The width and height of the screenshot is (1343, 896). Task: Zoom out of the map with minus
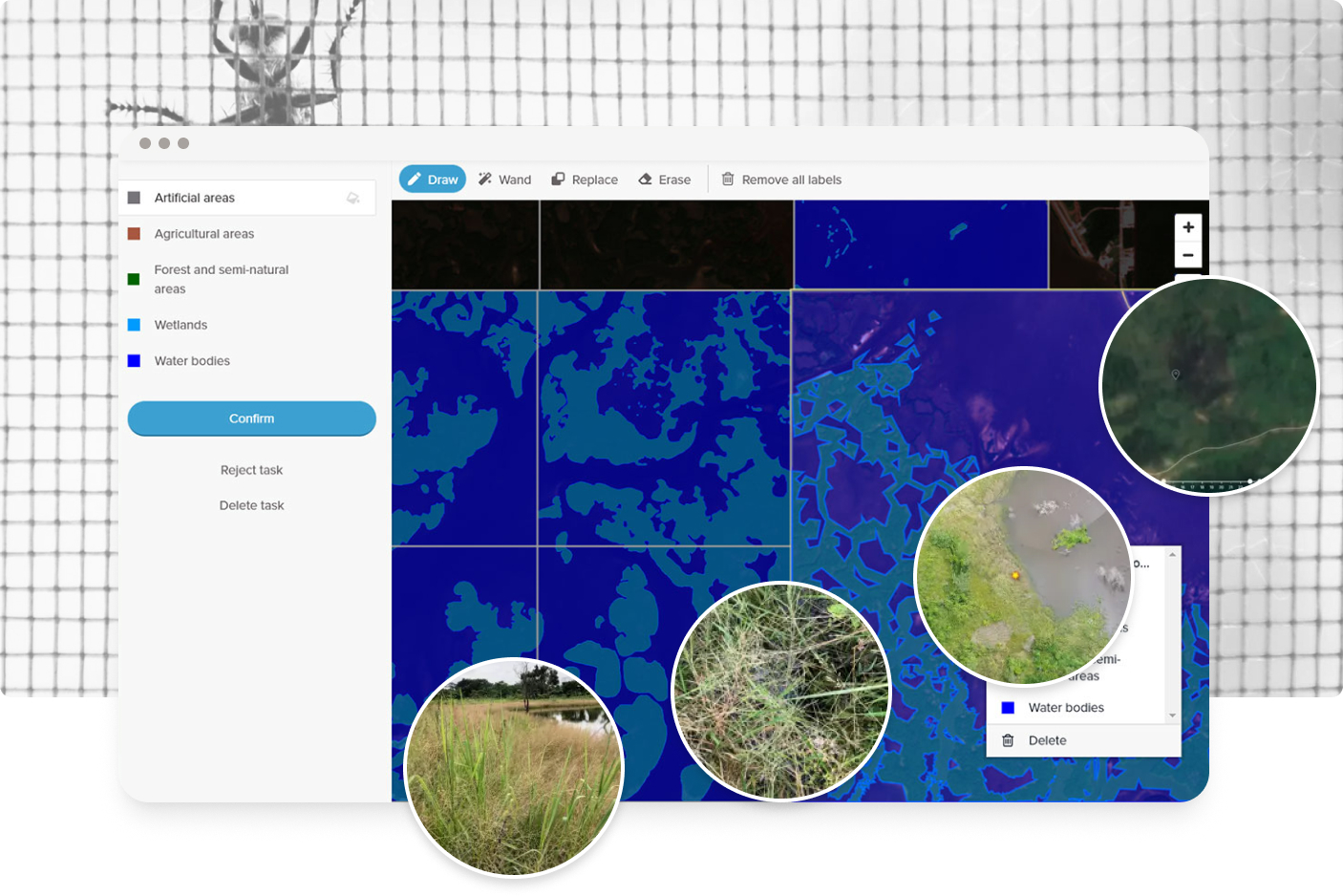coord(1188,255)
